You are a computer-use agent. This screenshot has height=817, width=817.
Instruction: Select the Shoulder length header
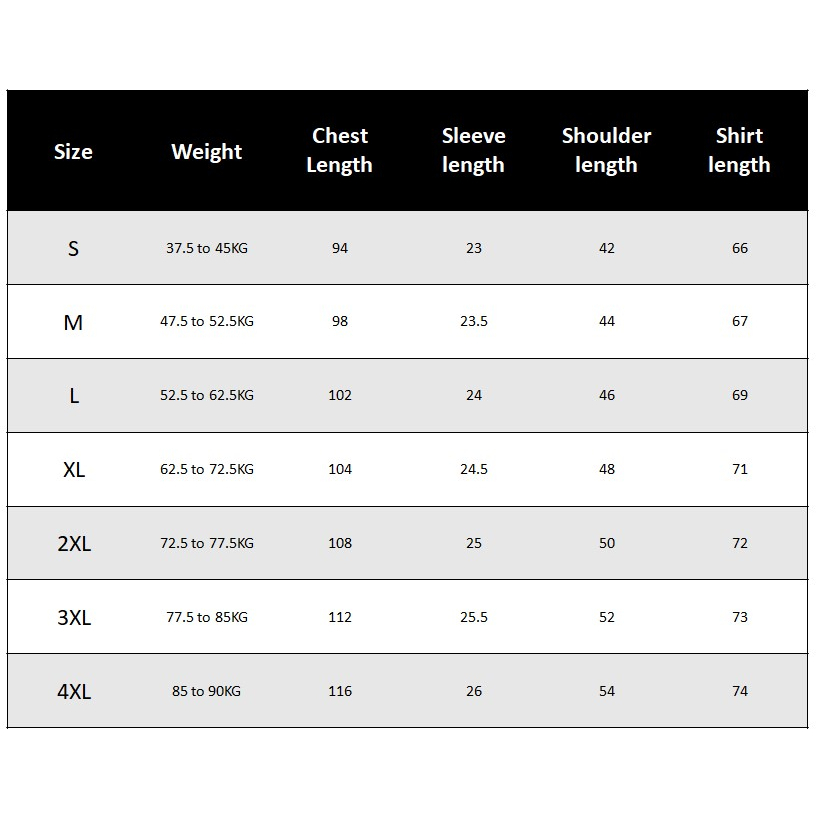coord(606,150)
